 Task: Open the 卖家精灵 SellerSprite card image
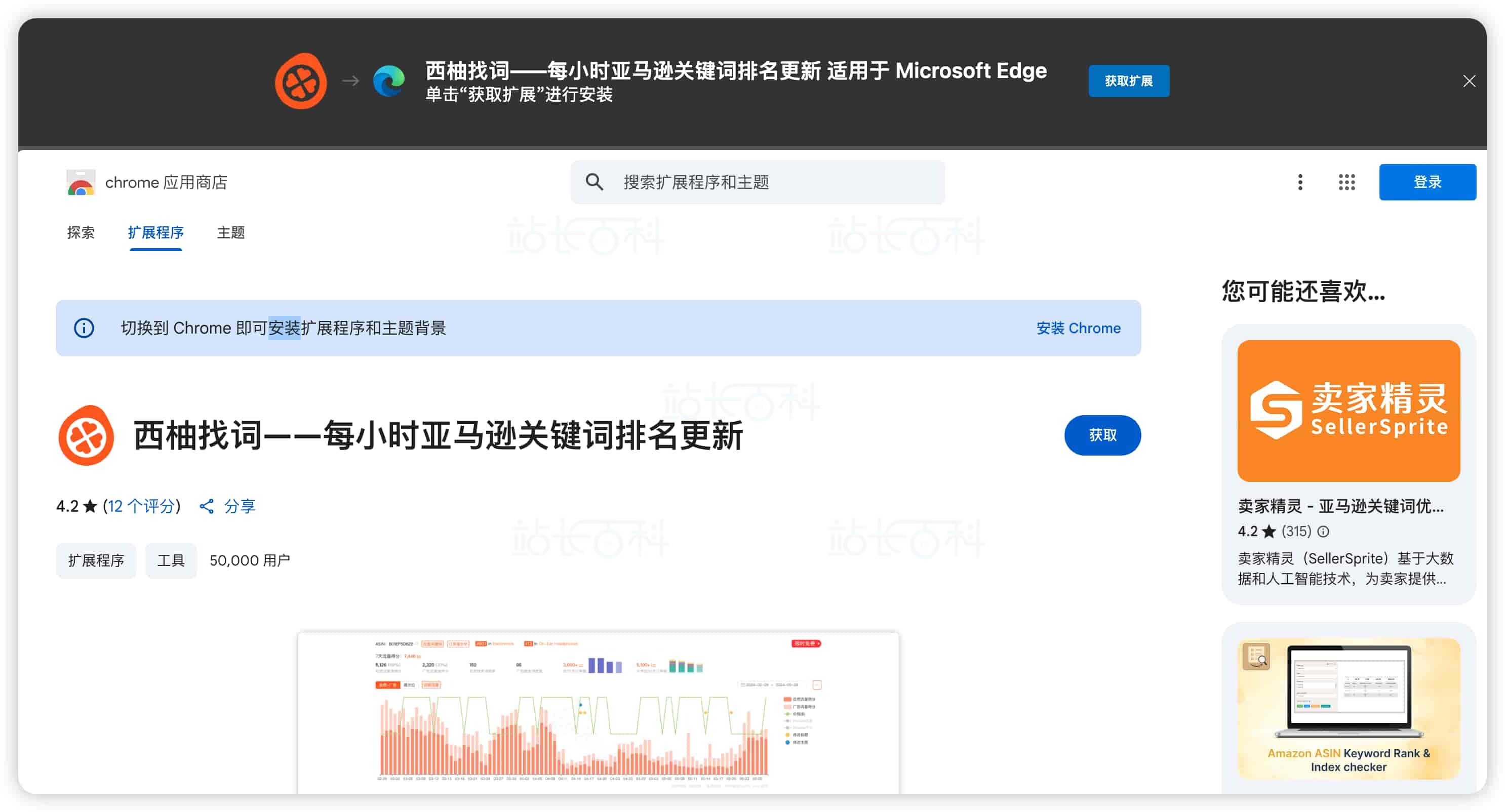pos(1349,411)
